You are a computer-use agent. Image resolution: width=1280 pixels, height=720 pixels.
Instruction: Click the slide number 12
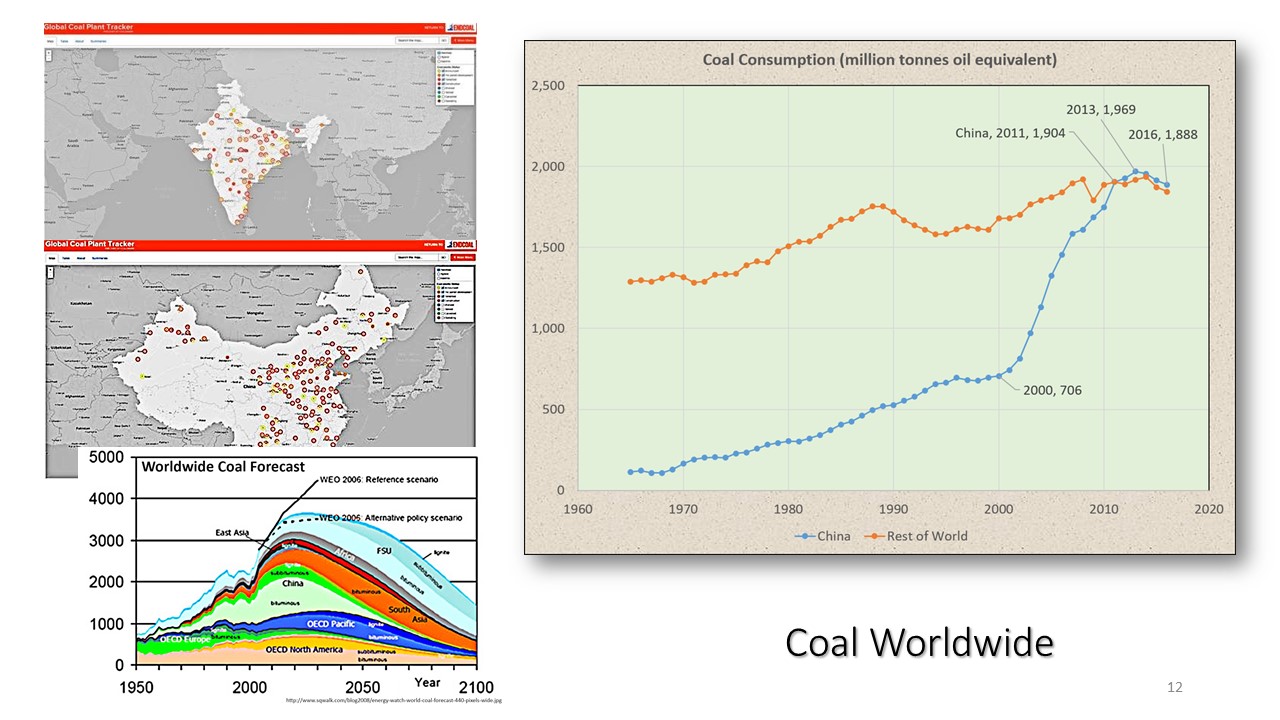click(x=1175, y=687)
